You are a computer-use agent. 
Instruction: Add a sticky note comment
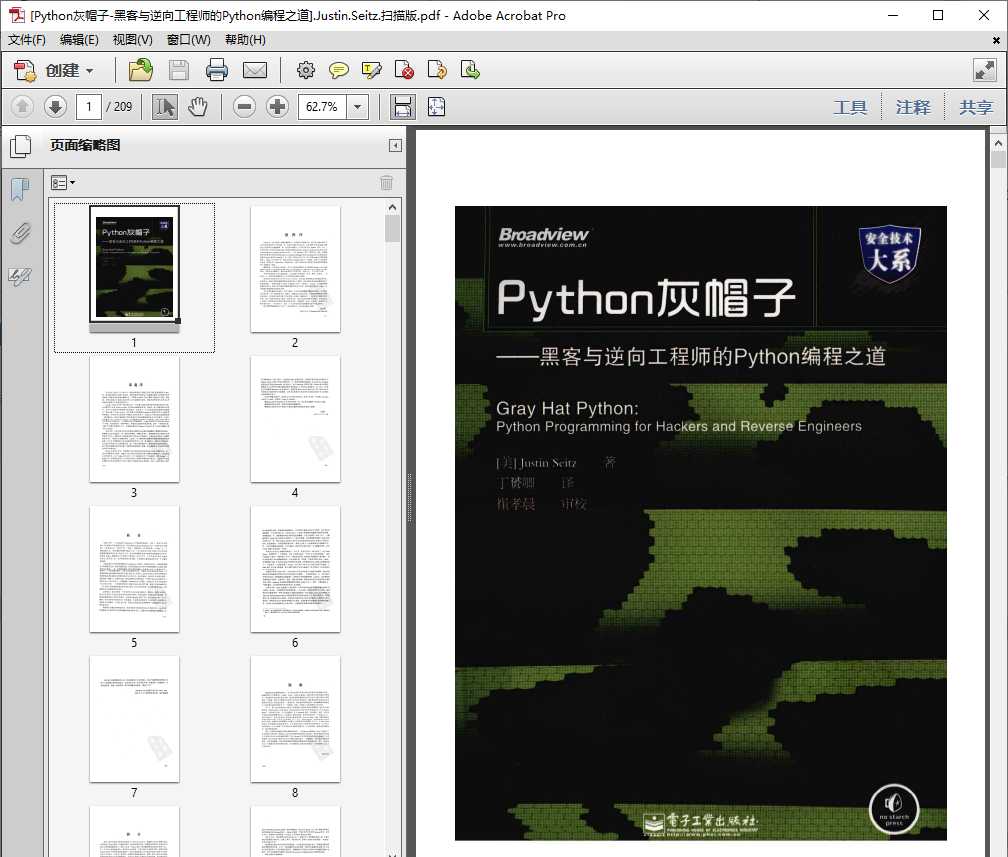pos(339,69)
